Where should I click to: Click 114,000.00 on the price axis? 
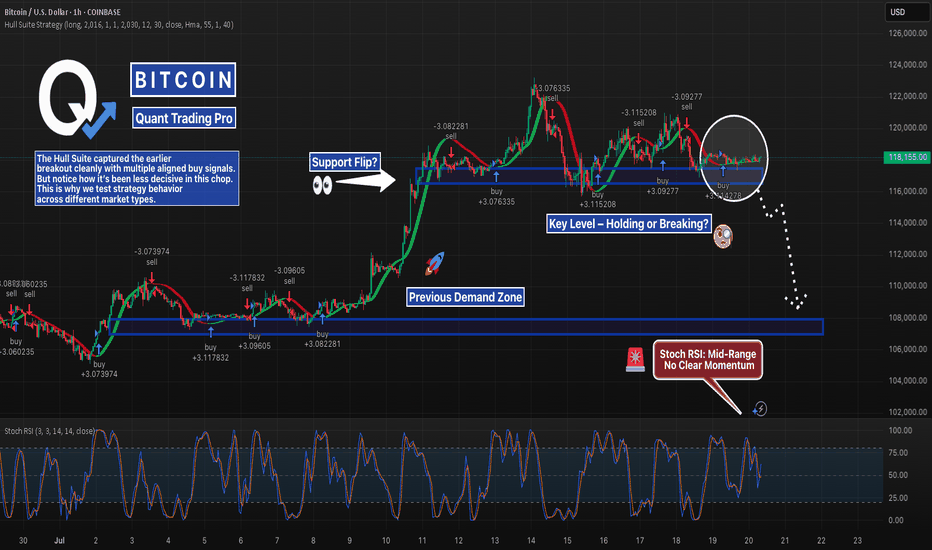pos(908,222)
